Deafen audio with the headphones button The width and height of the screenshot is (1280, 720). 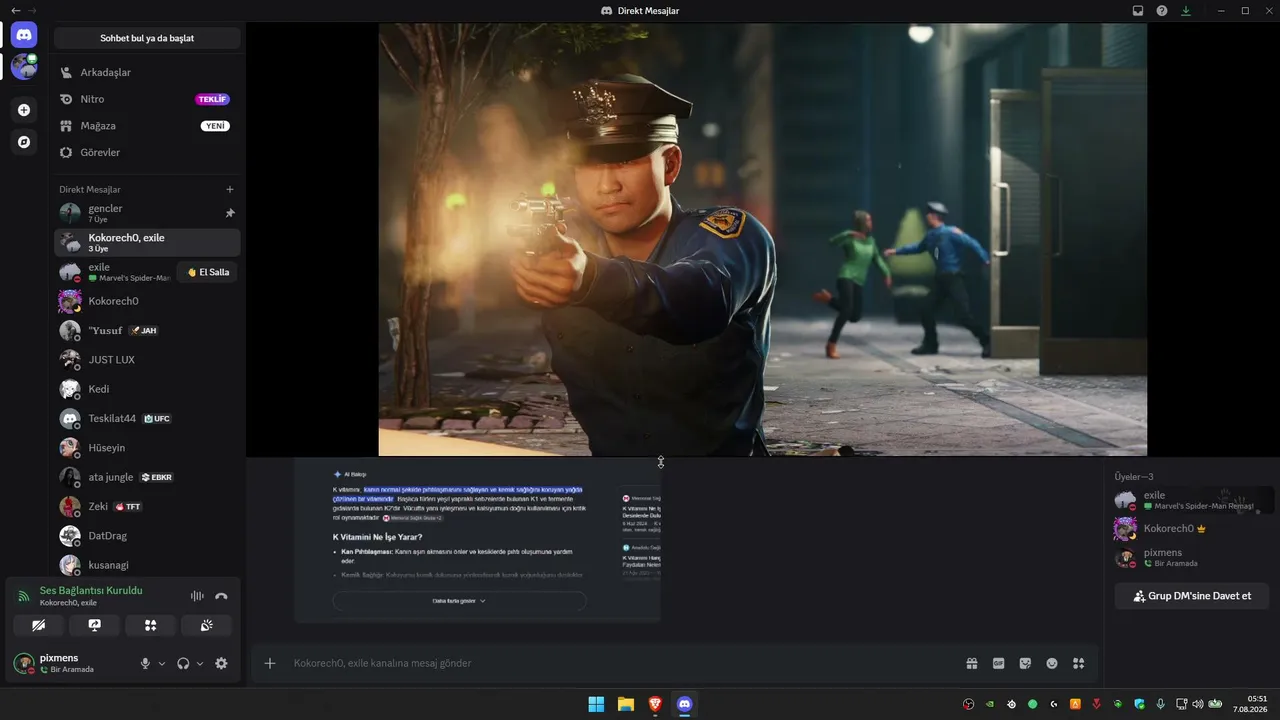pyautogui.click(x=183, y=663)
